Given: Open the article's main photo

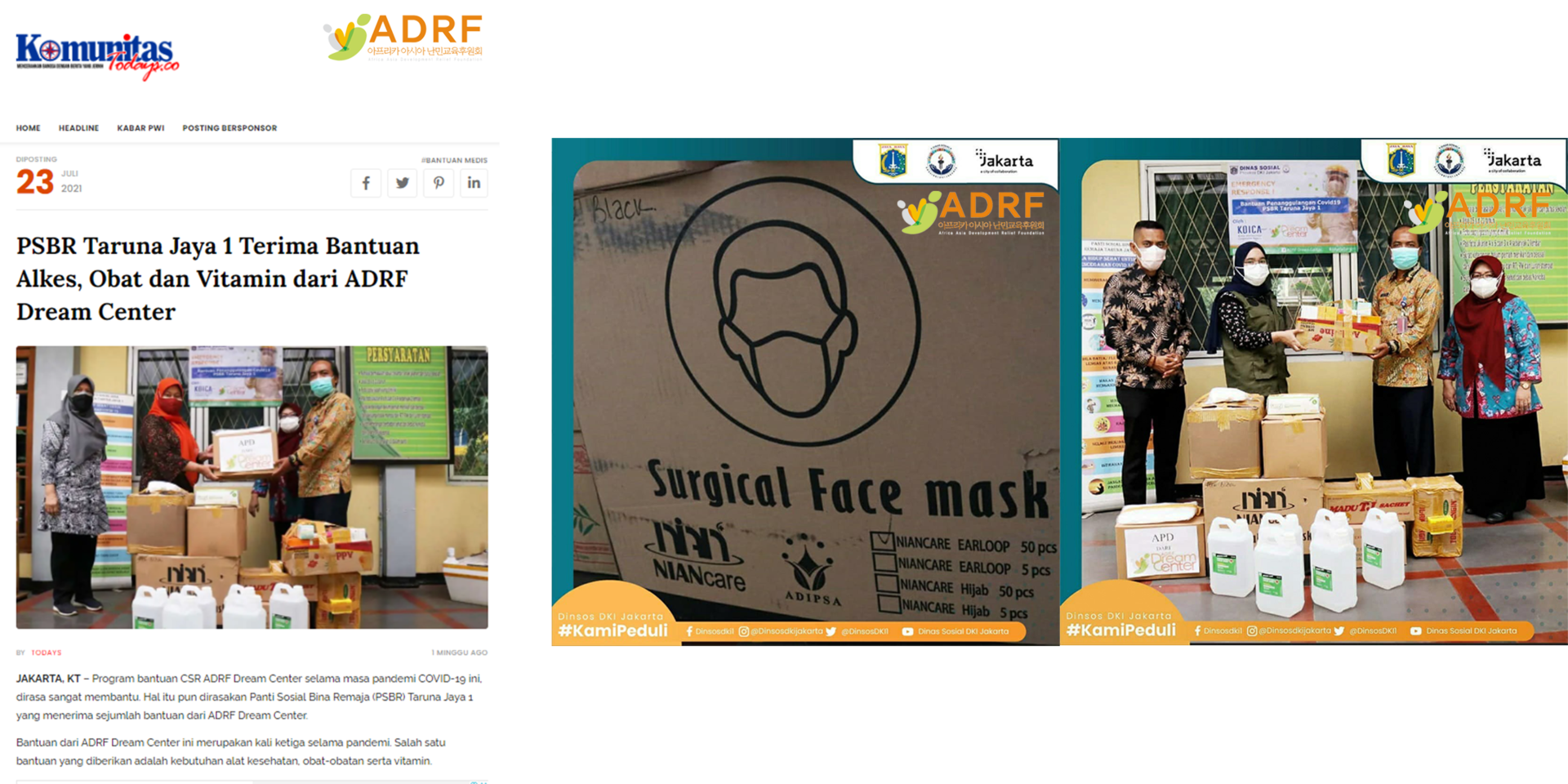Looking at the screenshot, I should coord(252,488).
